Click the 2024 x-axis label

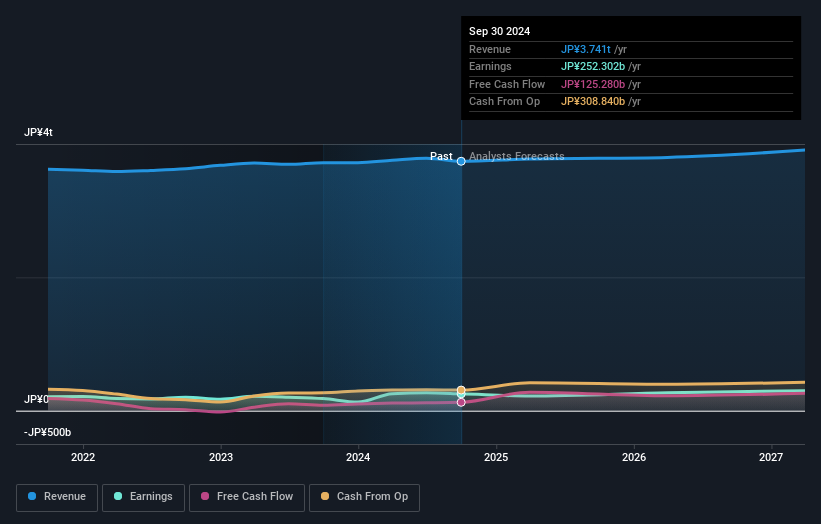point(358,458)
